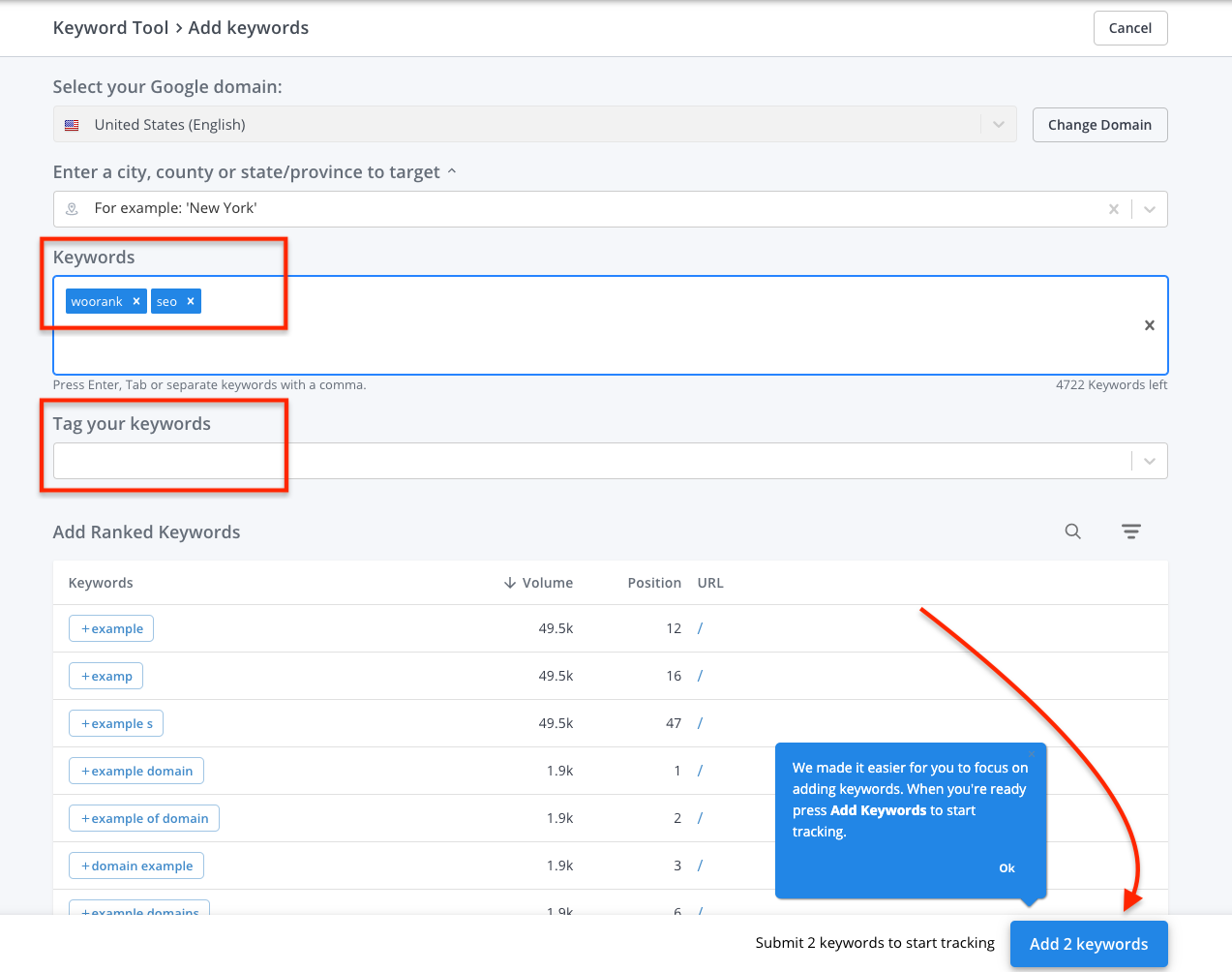Expand the Google domain dropdown
Screen dimensions: 1232x972
coord(999,125)
